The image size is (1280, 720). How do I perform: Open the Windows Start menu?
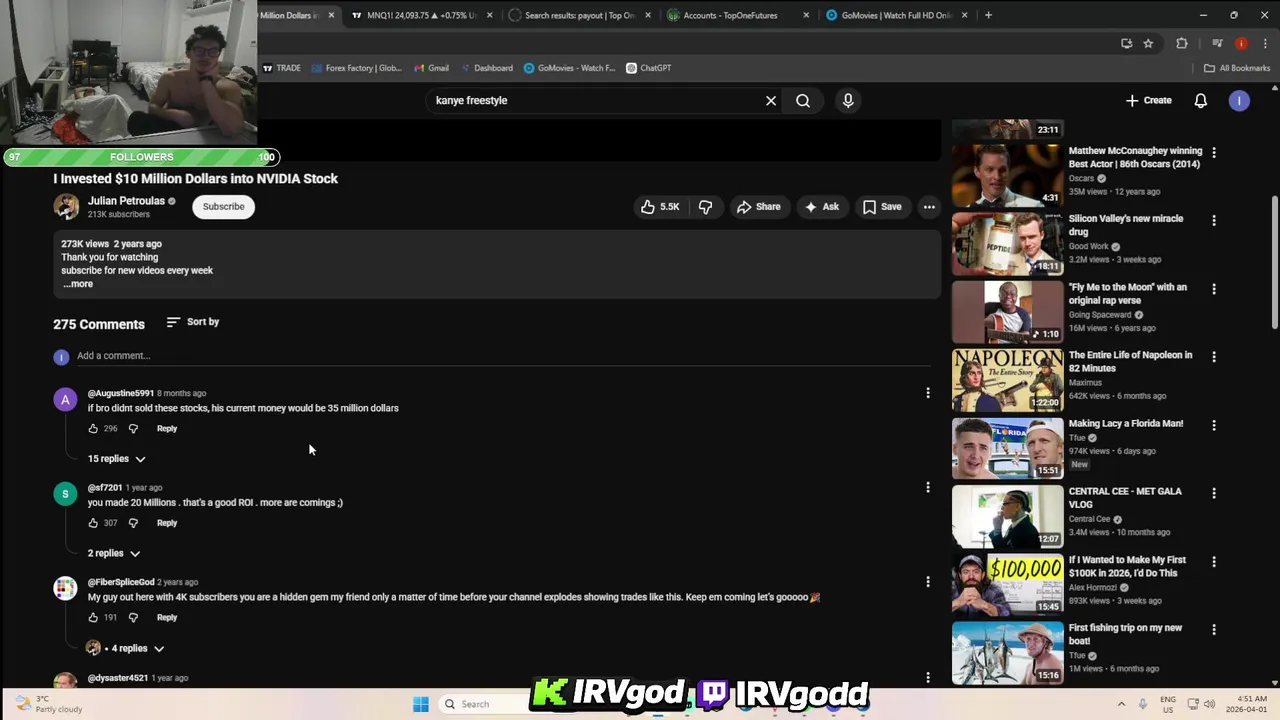[421, 704]
